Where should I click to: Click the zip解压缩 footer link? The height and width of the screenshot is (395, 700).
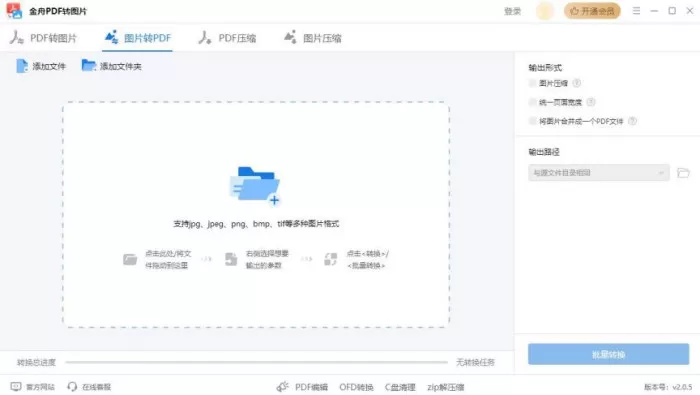click(446, 387)
